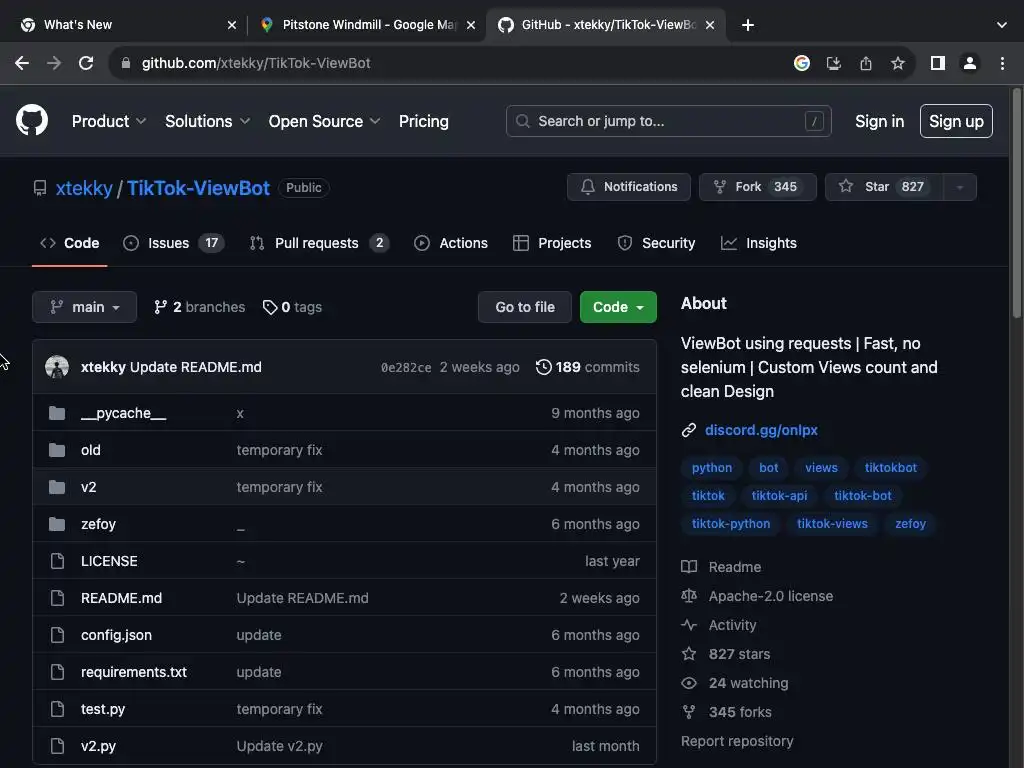Switch to the Projects tab

coord(552,243)
